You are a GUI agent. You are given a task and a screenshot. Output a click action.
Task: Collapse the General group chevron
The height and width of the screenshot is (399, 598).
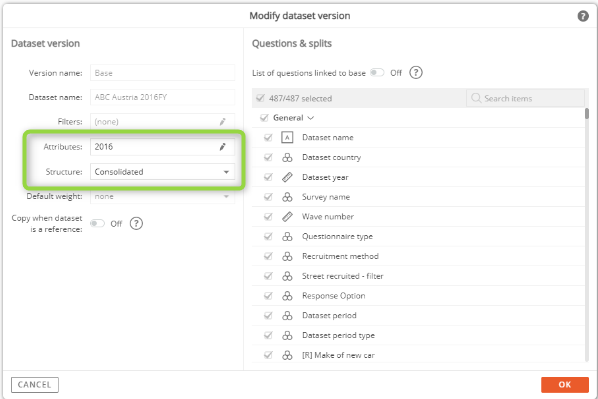[311, 118]
